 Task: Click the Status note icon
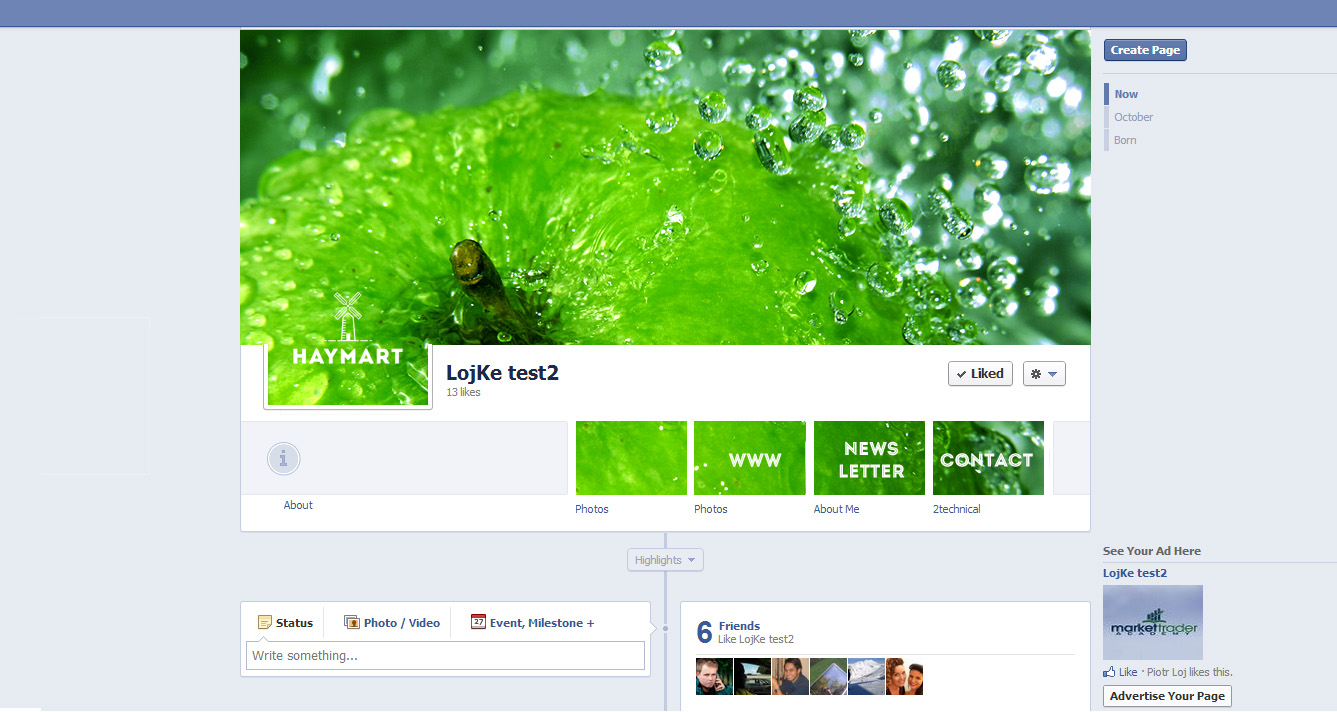[x=265, y=622]
